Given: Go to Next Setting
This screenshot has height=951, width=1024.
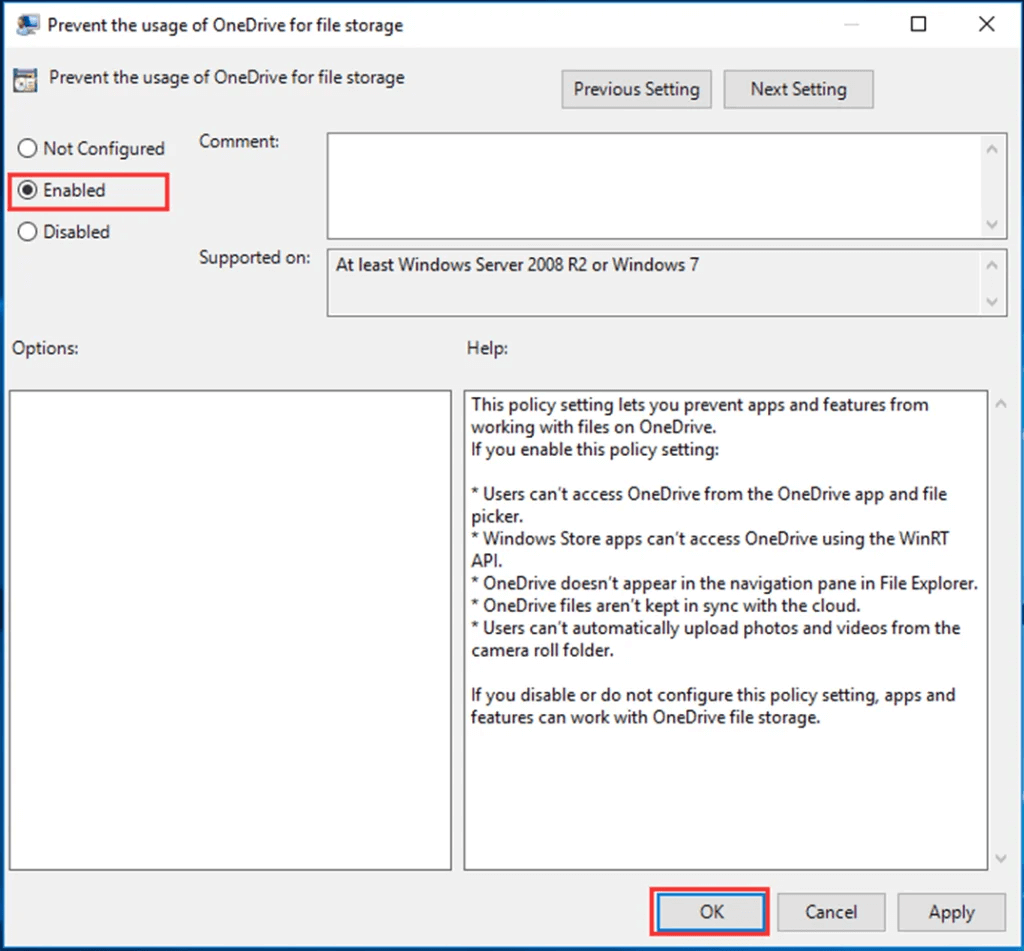Looking at the screenshot, I should 798,89.
